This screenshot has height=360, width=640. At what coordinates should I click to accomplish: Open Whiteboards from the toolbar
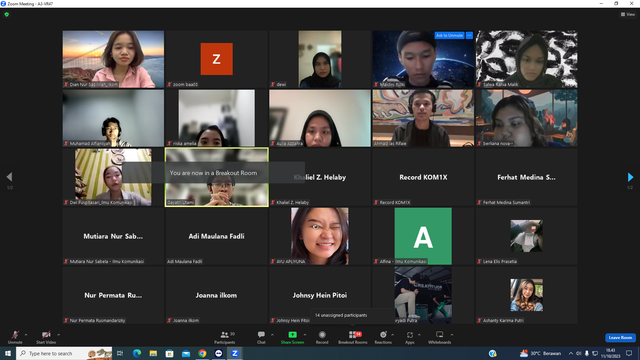(x=440, y=337)
